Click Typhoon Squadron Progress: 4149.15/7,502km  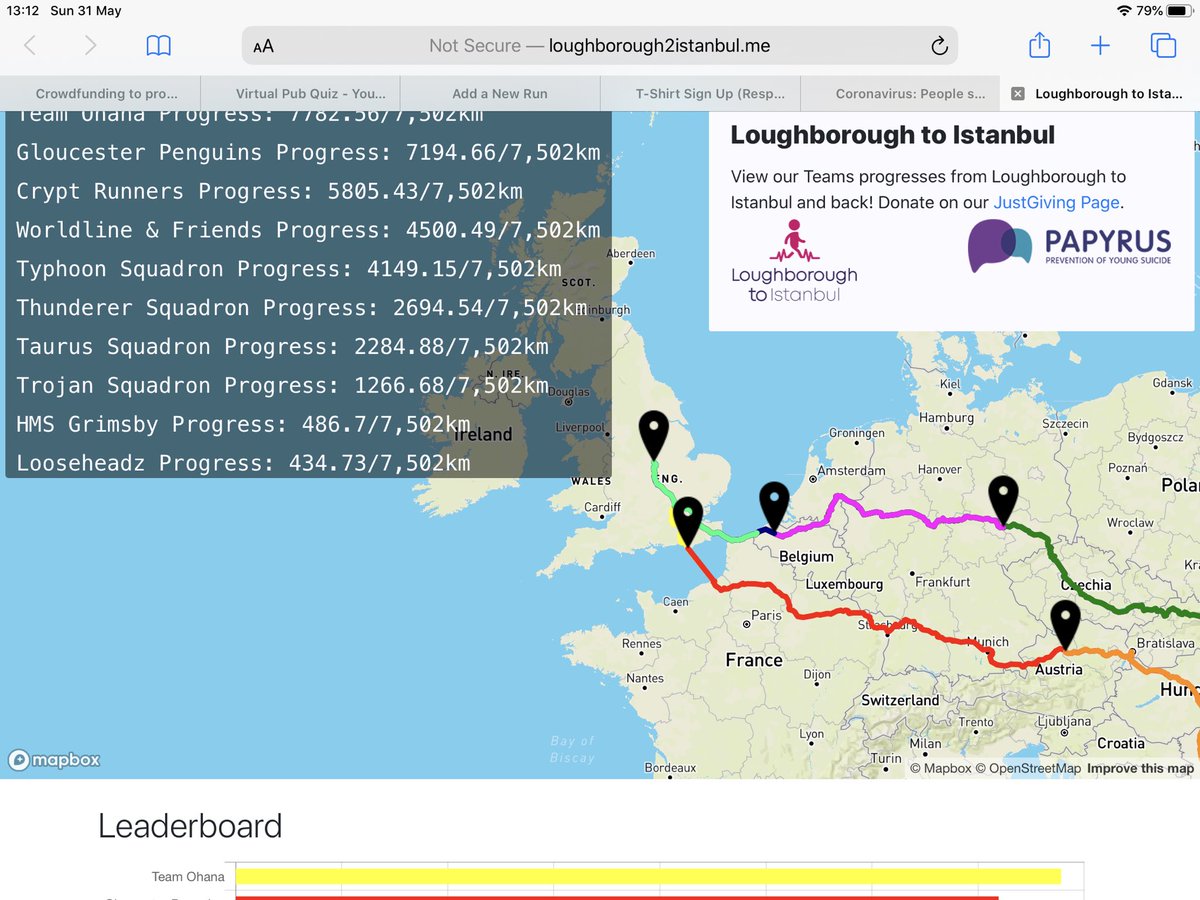point(288,270)
